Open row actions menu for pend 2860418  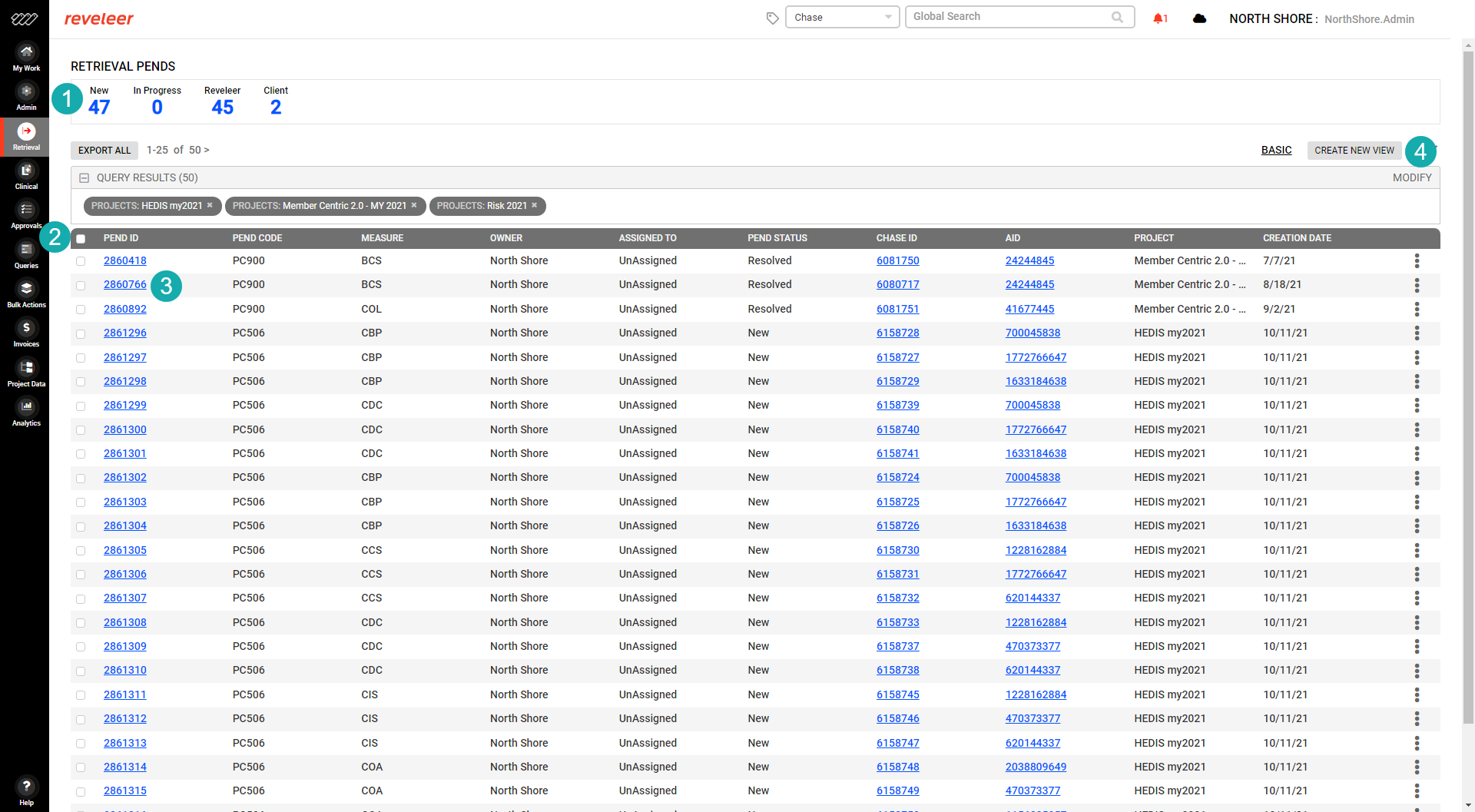tap(1417, 261)
